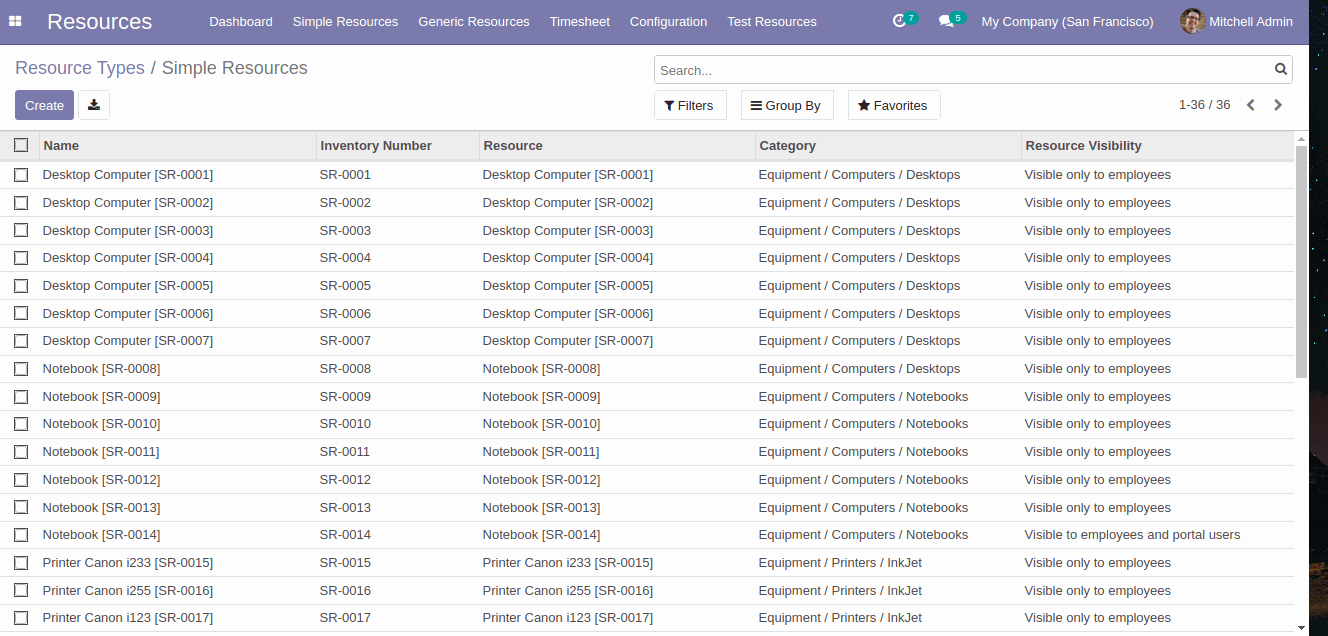Viewport: 1328px width, 636px height.
Task: Click the vertical scrollbar thumb of the list
Action: point(1300,260)
